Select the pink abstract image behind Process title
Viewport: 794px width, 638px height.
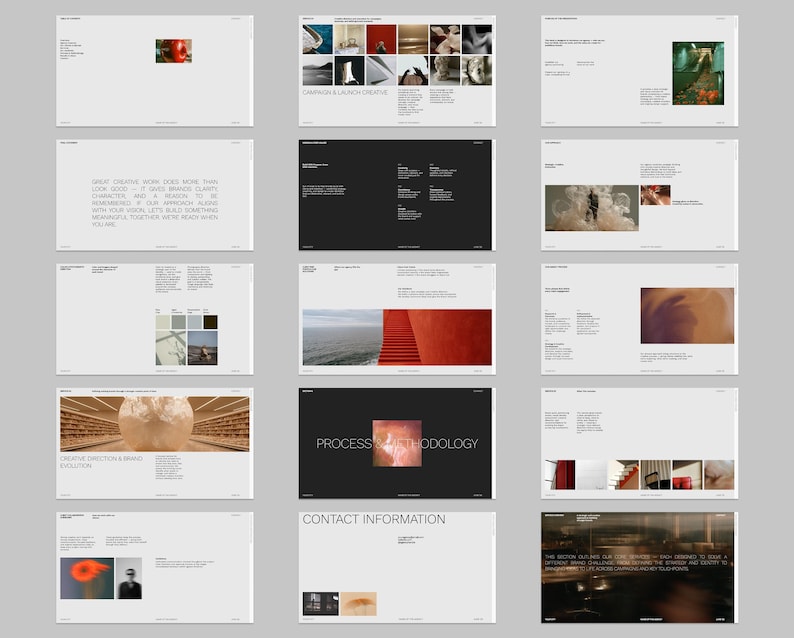click(x=397, y=443)
